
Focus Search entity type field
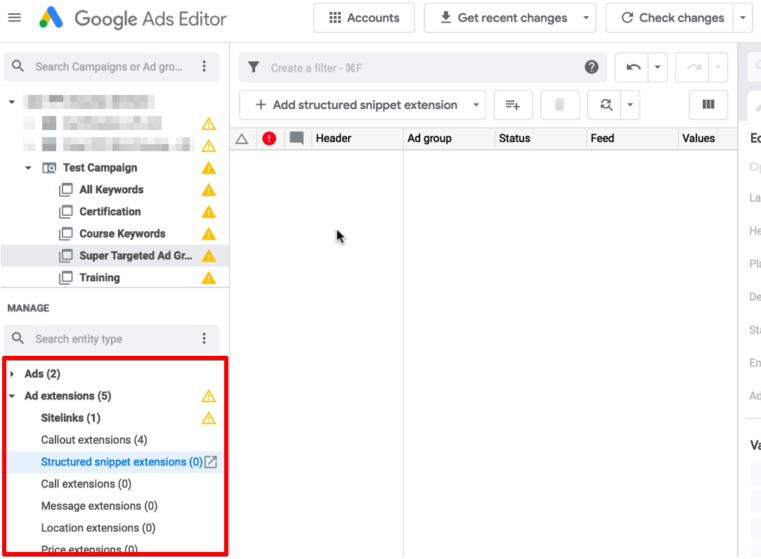click(112, 339)
